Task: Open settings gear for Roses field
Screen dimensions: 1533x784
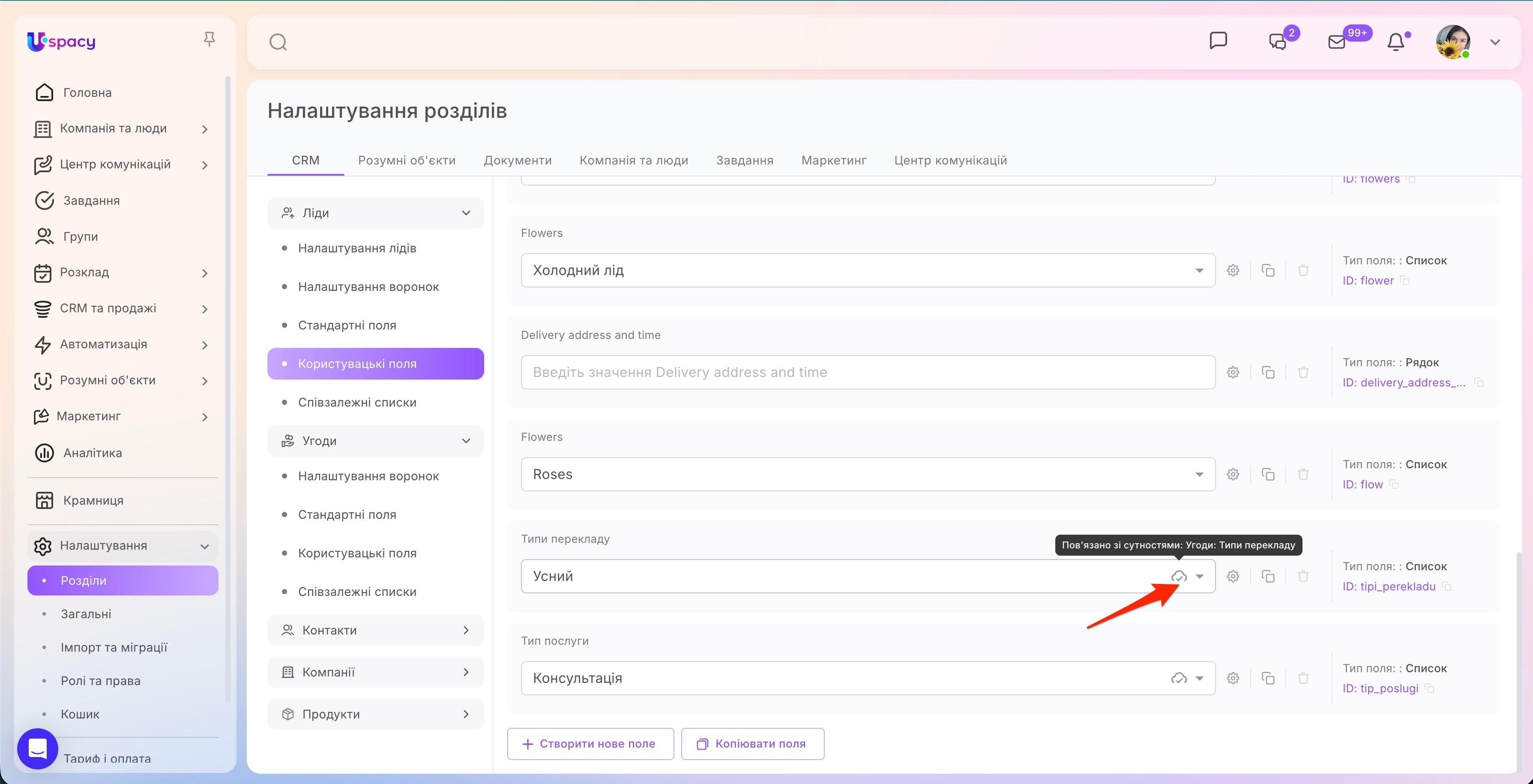Action: pyautogui.click(x=1233, y=474)
